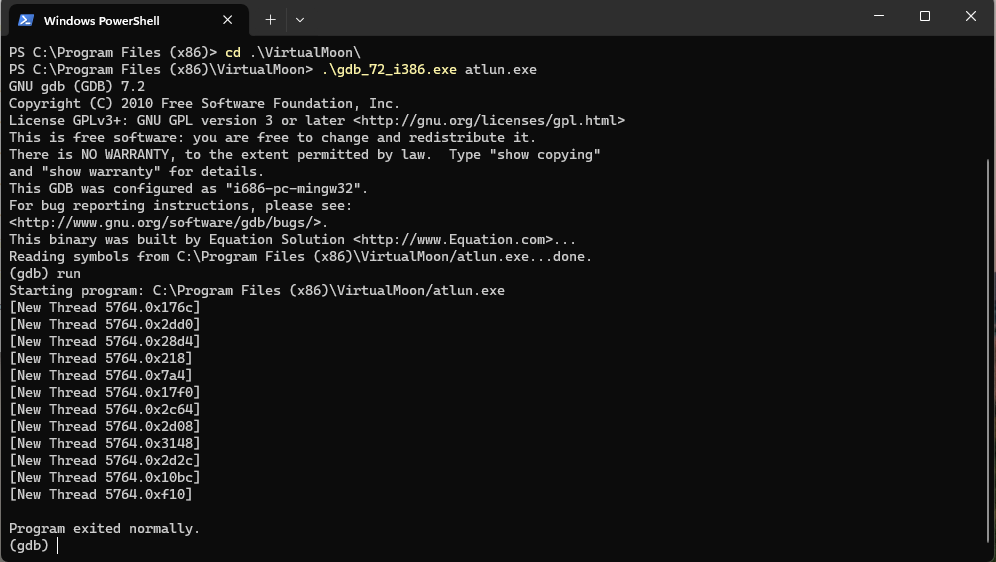Click the 'For bug reporting instructions' line
The width and height of the screenshot is (996, 562).
coord(180,206)
